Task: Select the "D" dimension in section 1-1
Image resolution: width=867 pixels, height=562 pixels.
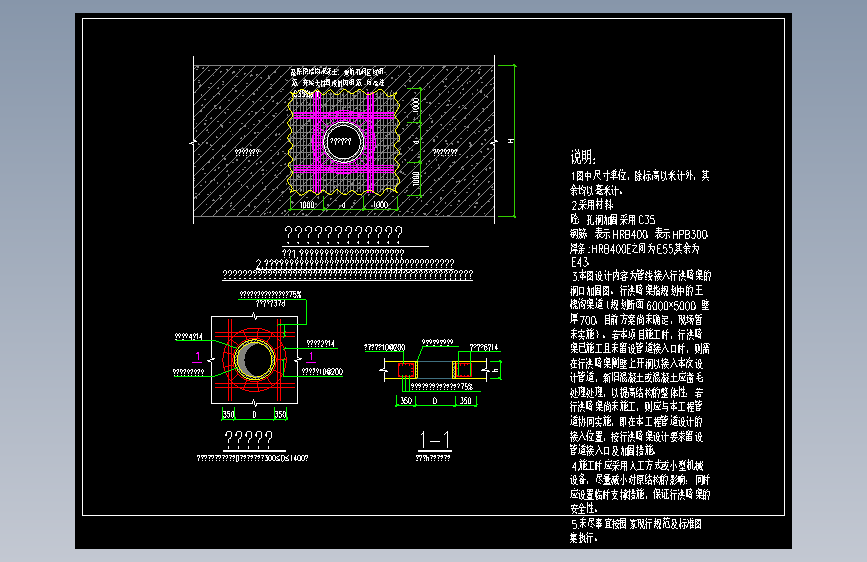Action: point(435,400)
